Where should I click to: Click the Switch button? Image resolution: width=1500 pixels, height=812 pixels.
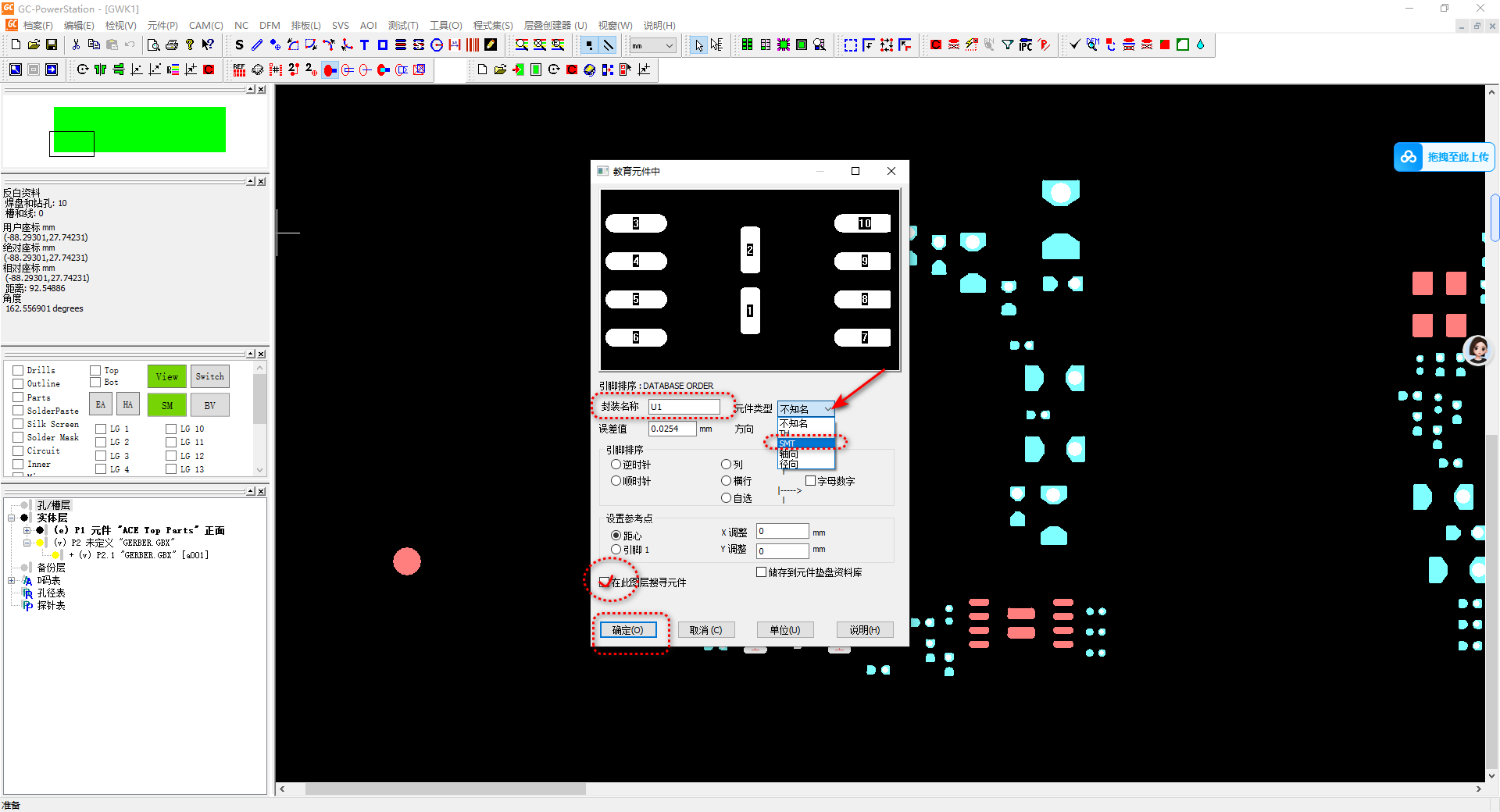tap(209, 376)
